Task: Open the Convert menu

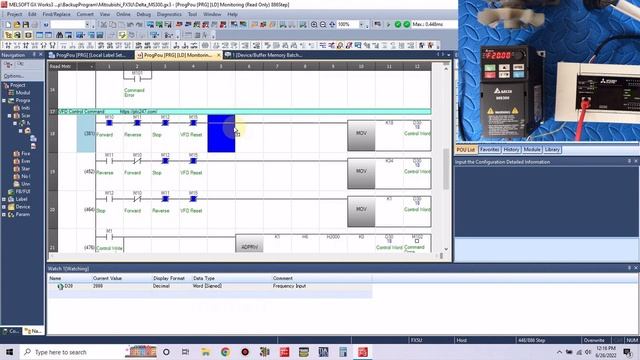Action: pyautogui.click(x=85, y=14)
